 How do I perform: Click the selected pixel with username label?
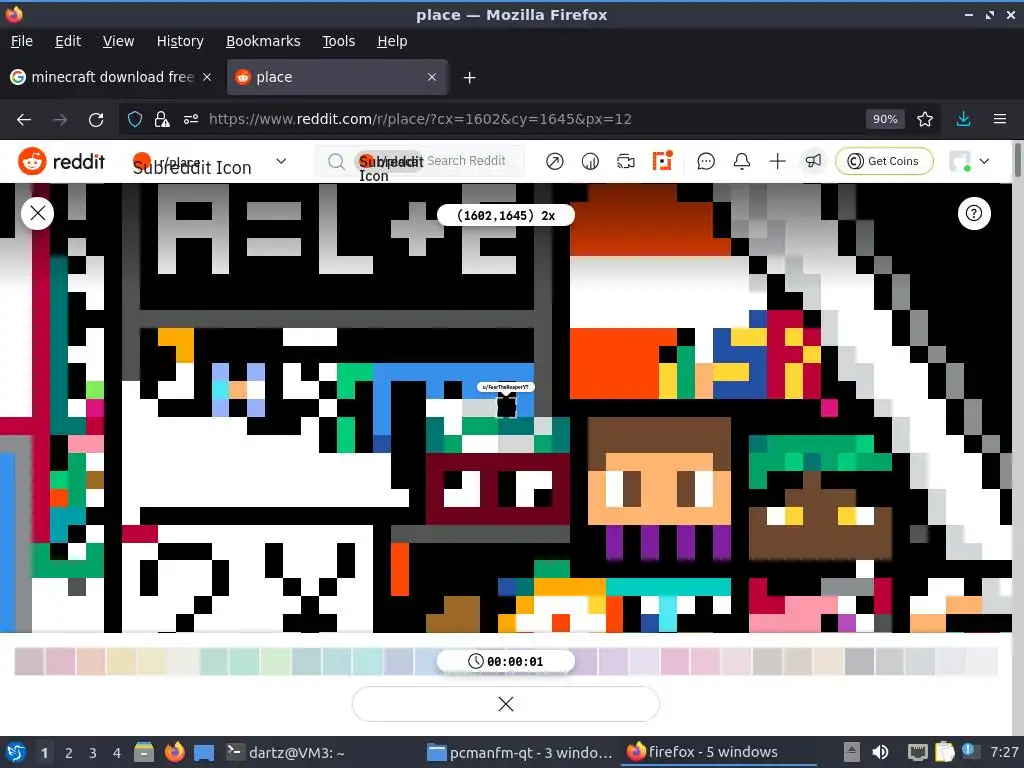(x=507, y=406)
